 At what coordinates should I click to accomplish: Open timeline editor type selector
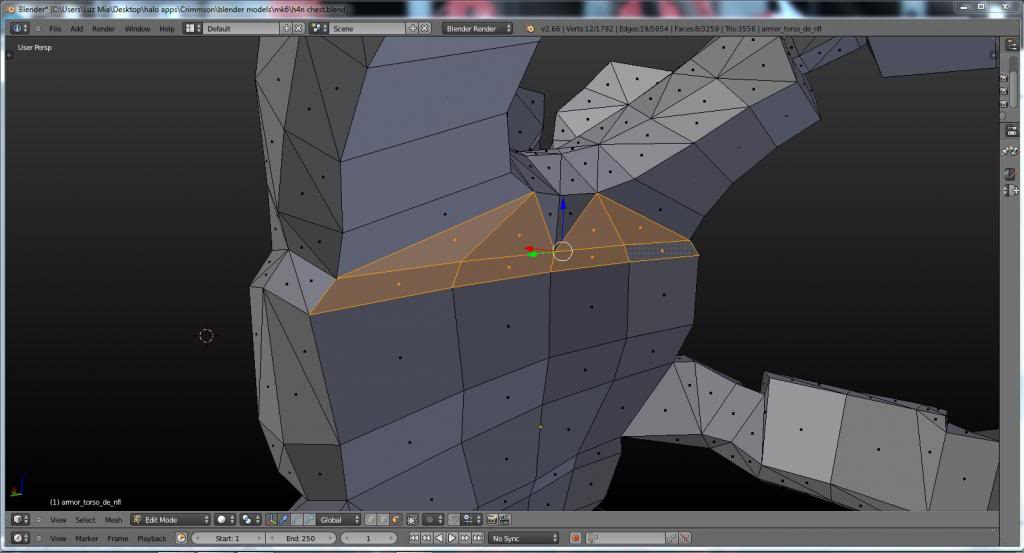20,538
